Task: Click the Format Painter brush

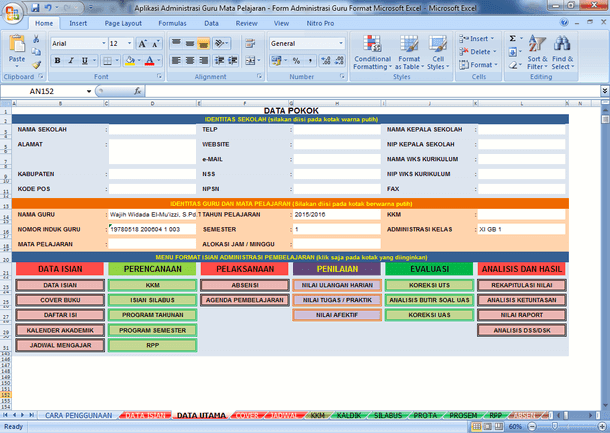Action: coord(36,65)
